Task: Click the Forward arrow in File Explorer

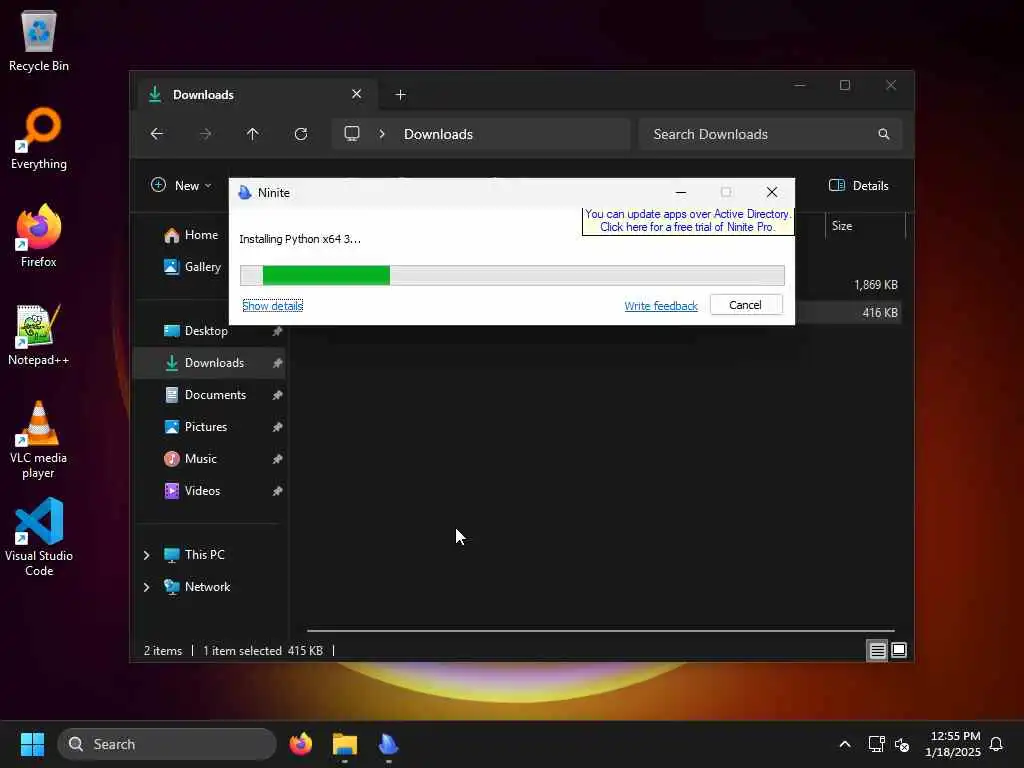Action: tap(205, 134)
